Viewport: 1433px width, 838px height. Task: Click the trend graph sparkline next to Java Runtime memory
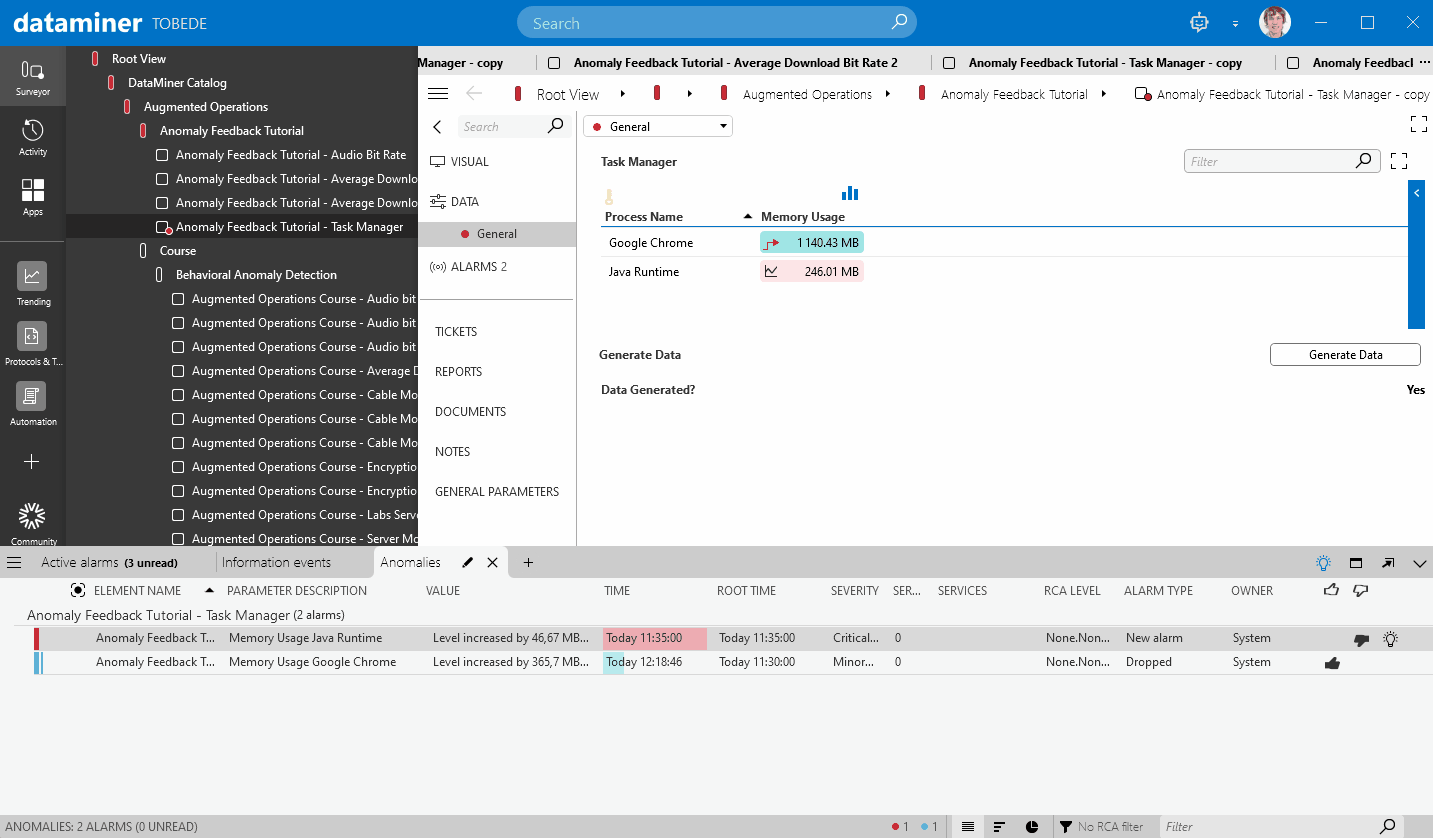click(773, 271)
